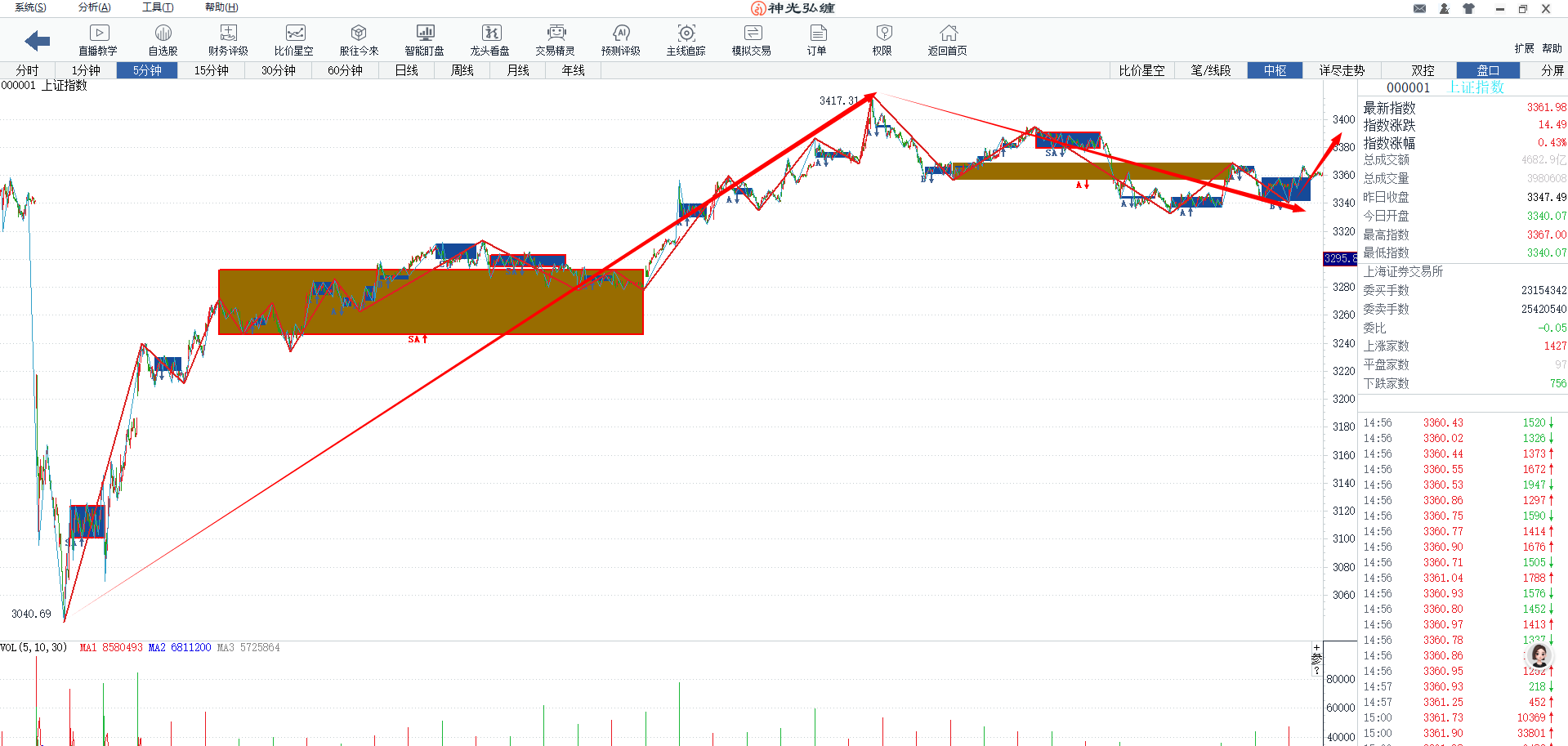Click the 委买手数 value 23154342
The width and height of the screenshot is (1568, 746).
click(1543, 290)
